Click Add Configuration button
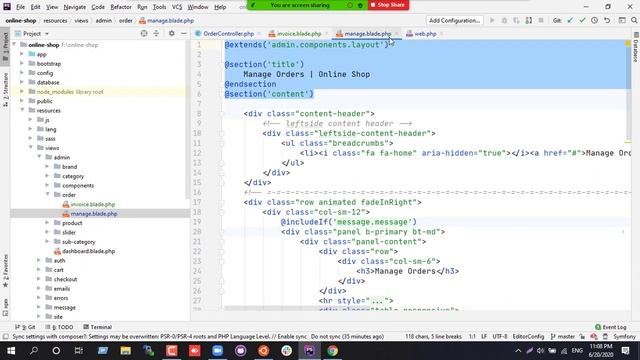The width and height of the screenshot is (640, 360). pos(454,20)
